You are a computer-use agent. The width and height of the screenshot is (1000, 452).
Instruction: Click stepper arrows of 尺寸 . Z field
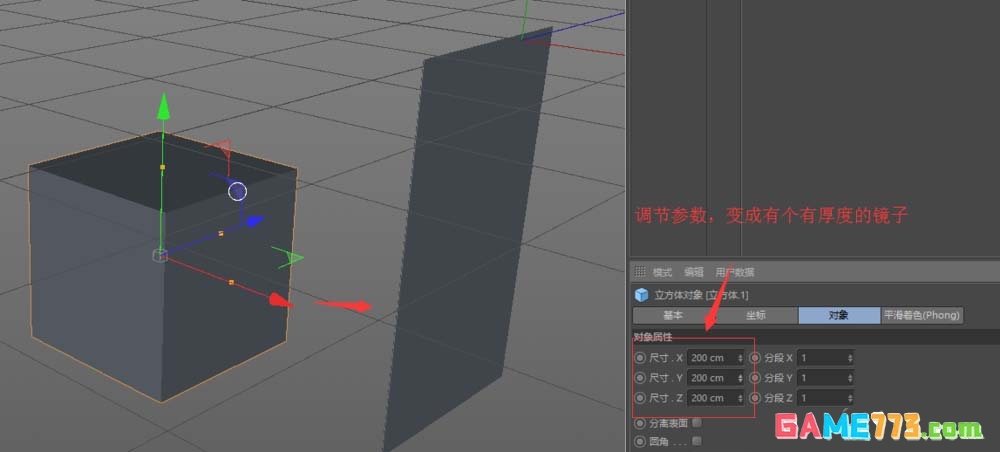(x=740, y=398)
